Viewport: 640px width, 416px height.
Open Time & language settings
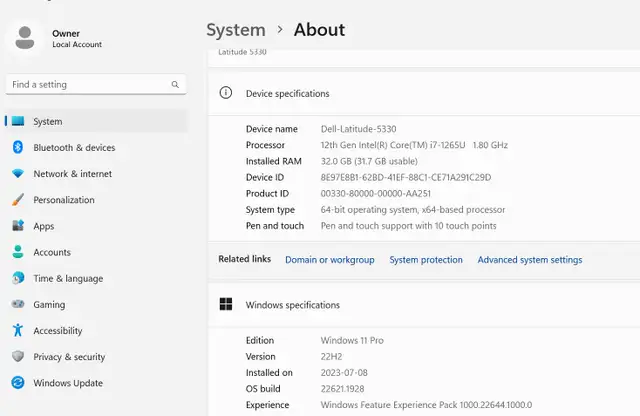[96, 278]
